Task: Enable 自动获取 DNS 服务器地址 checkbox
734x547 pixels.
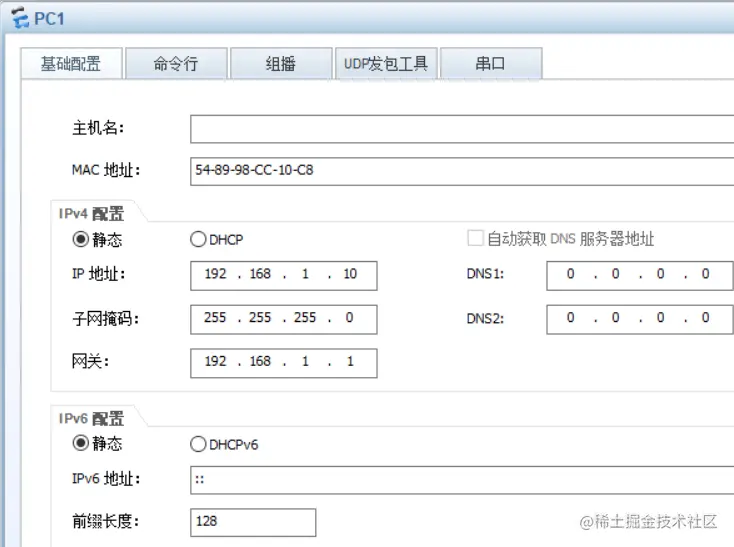Action: click(x=475, y=238)
